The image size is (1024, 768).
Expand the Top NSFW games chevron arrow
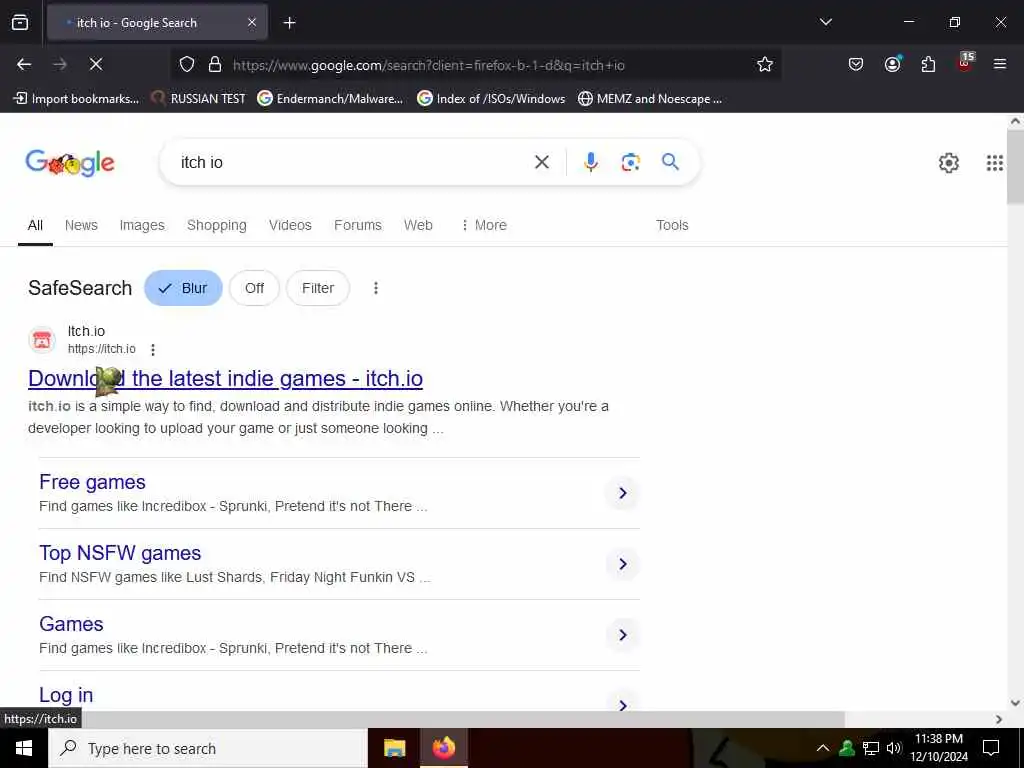[622, 564]
